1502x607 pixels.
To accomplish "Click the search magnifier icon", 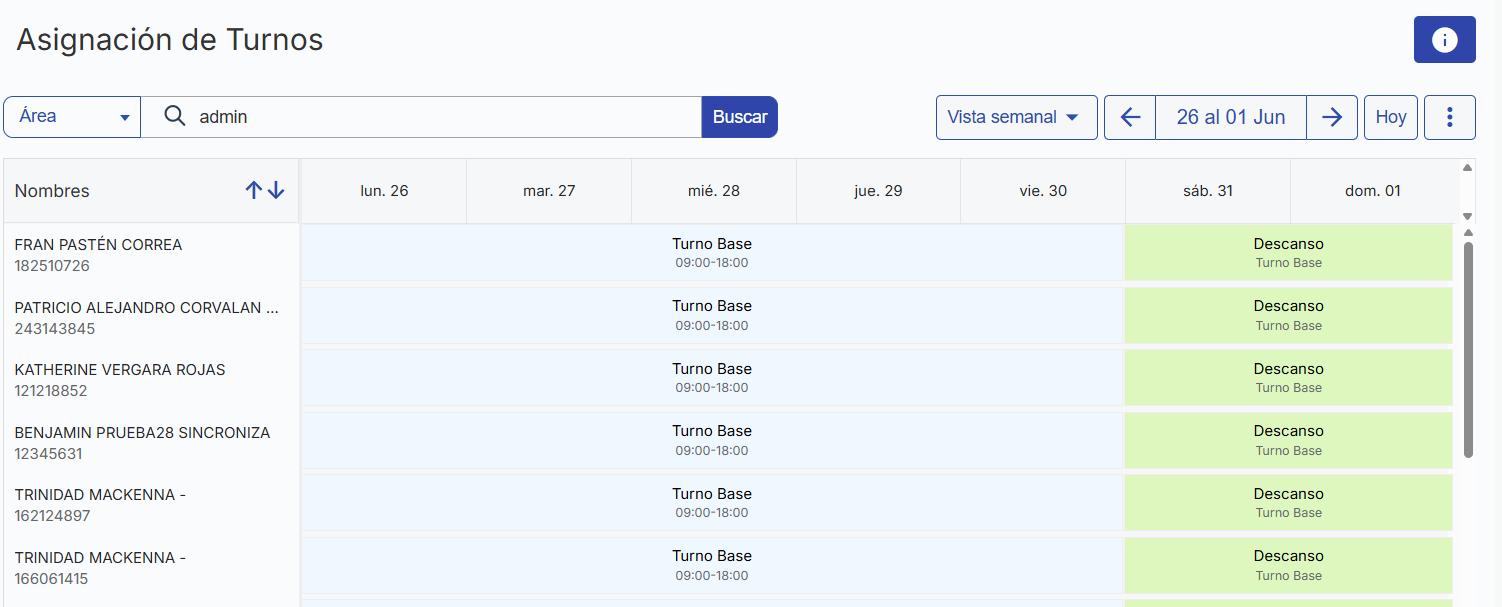I will (x=175, y=117).
